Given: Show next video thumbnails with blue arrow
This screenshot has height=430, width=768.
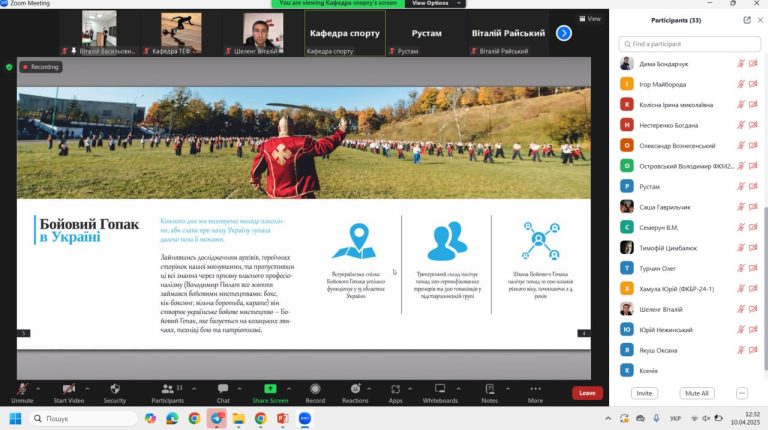Looking at the screenshot, I should pyautogui.click(x=564, y=33).
